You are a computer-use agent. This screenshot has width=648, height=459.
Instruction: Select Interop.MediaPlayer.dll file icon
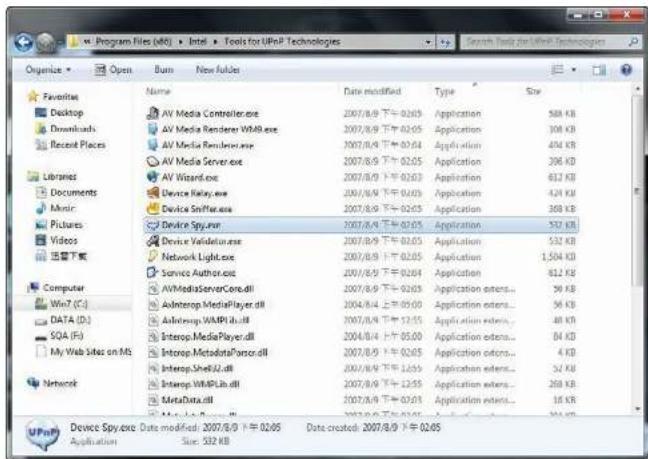(153, 337)
